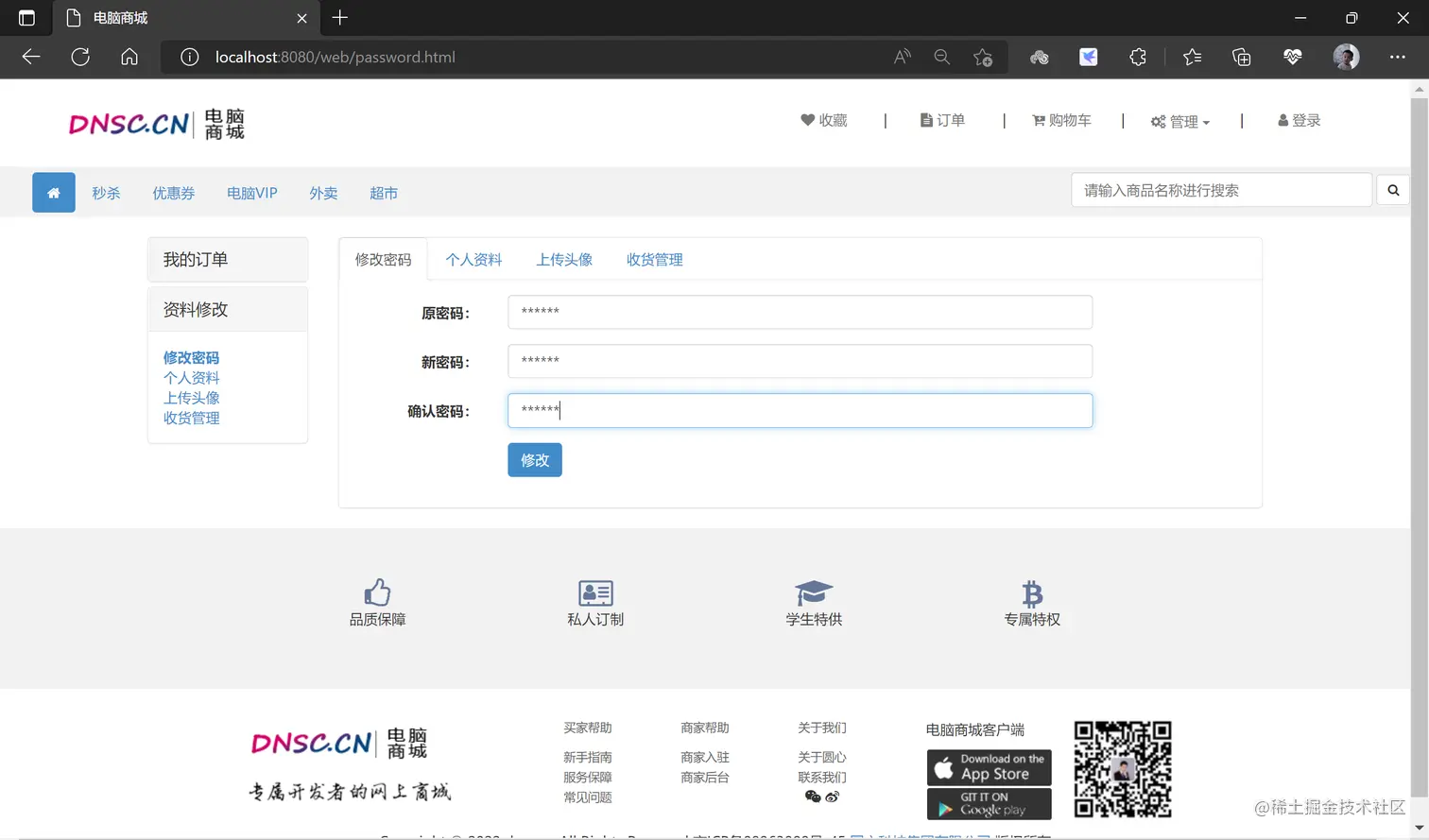
Task: Open 商家入驻 footer link
Action: tap(705, 757)
